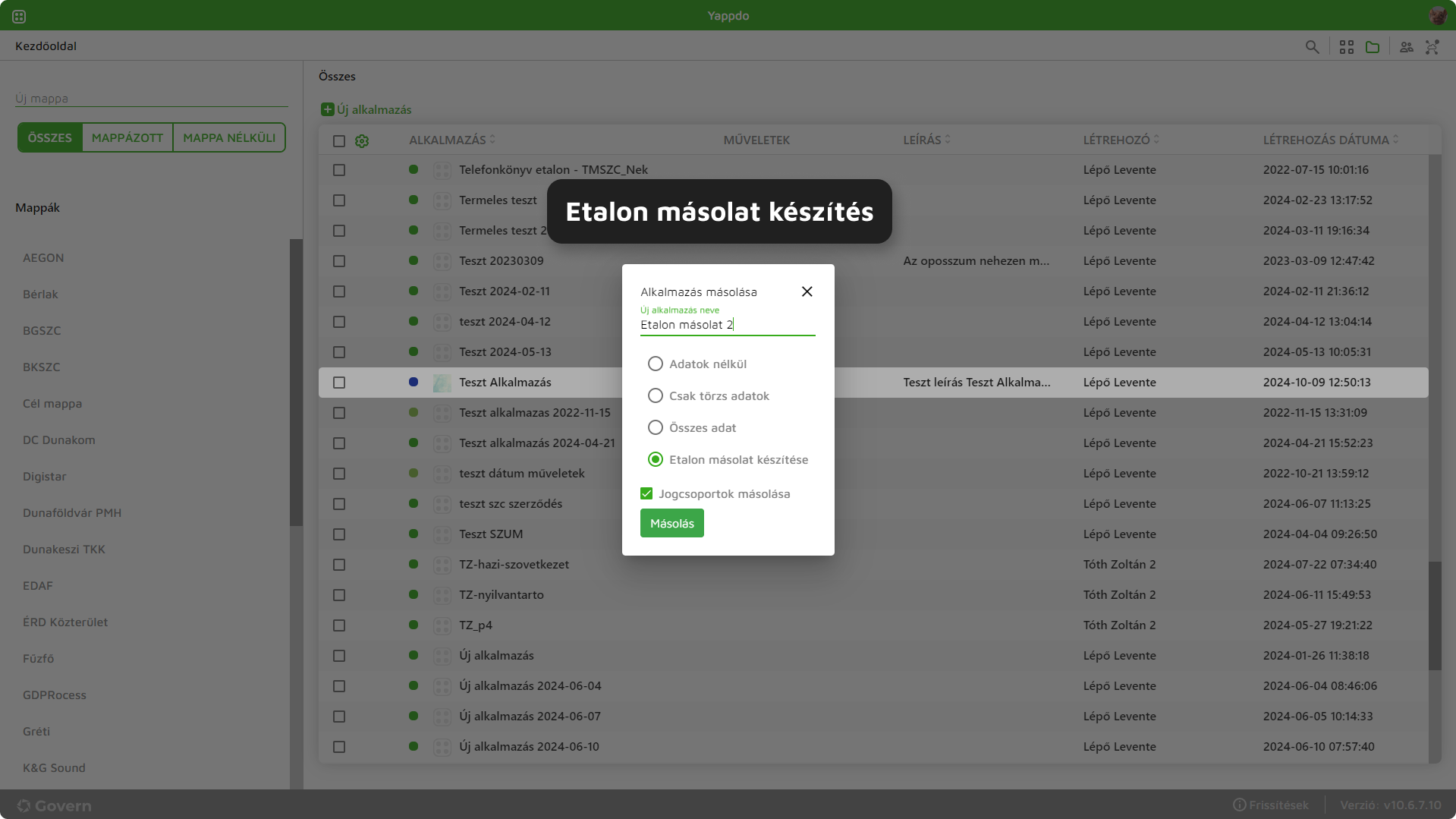The image size is (1456, 819).
Task: Uncheck Jogcsoportok másolása checkbox
Action: [646, 494]
